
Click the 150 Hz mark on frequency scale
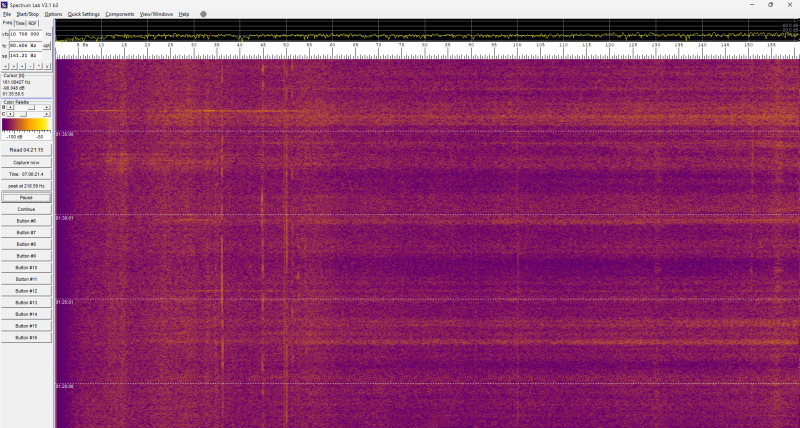tap(748, 45)
